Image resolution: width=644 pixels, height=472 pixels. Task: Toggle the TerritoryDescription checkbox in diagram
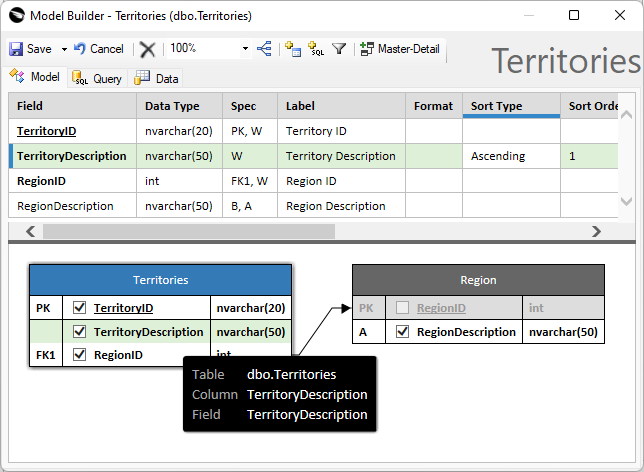79,331
